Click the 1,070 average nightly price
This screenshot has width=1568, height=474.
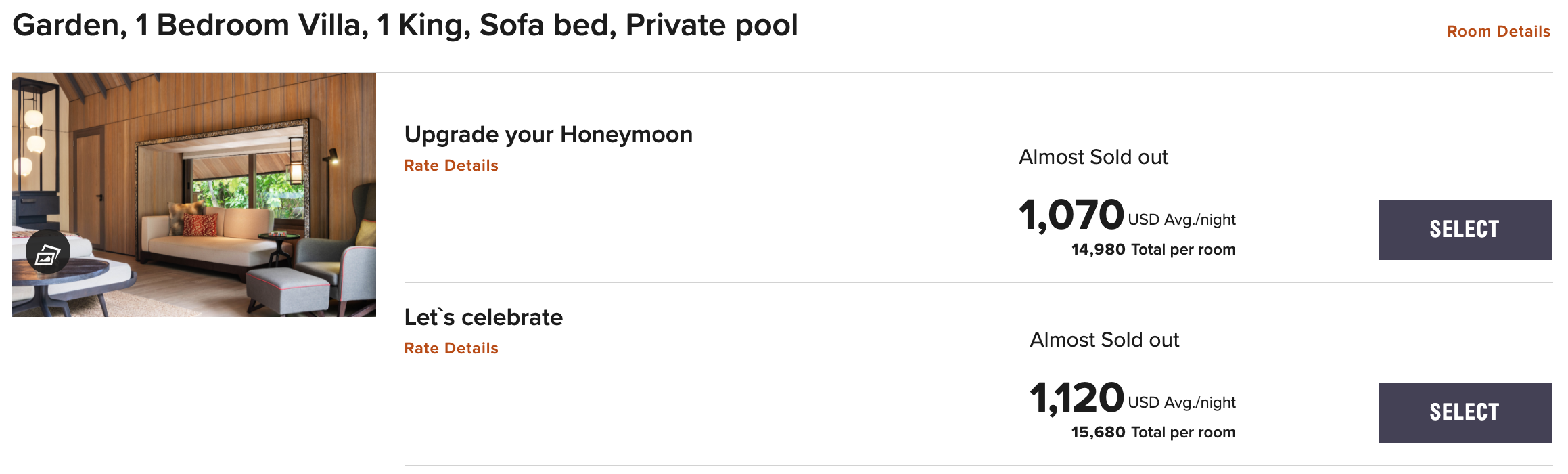coord(1071,215)
